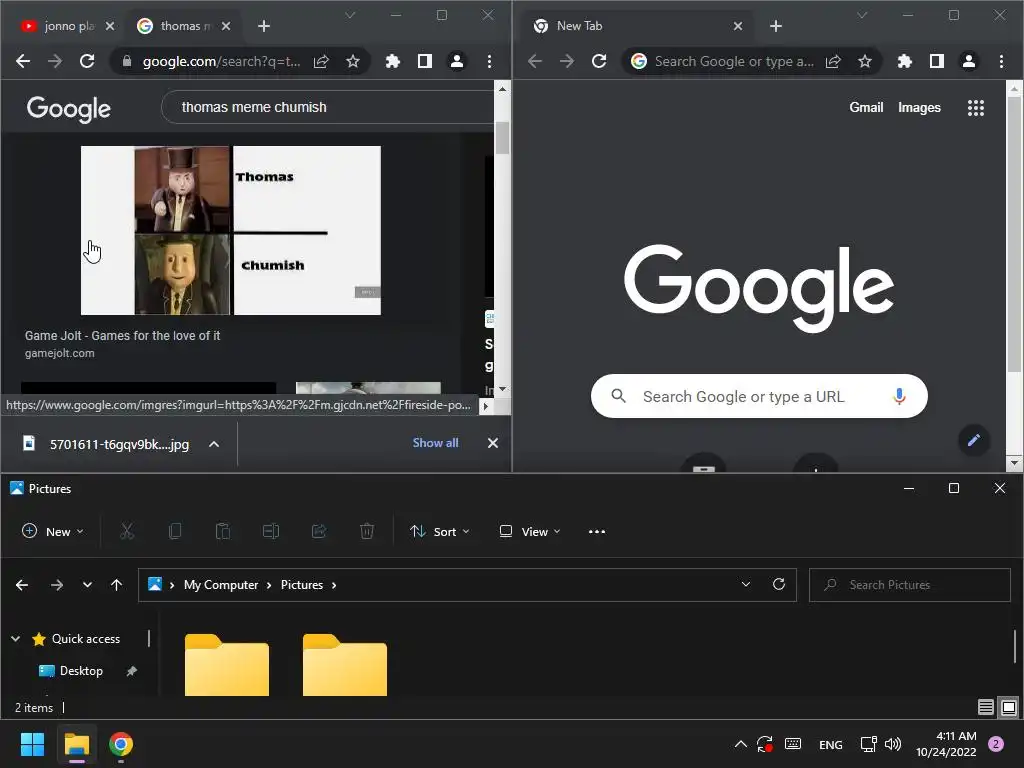This screenshot has height=768, width=1024.
Task: Open File Explorer from the taskbar
Action: [76, 744]
